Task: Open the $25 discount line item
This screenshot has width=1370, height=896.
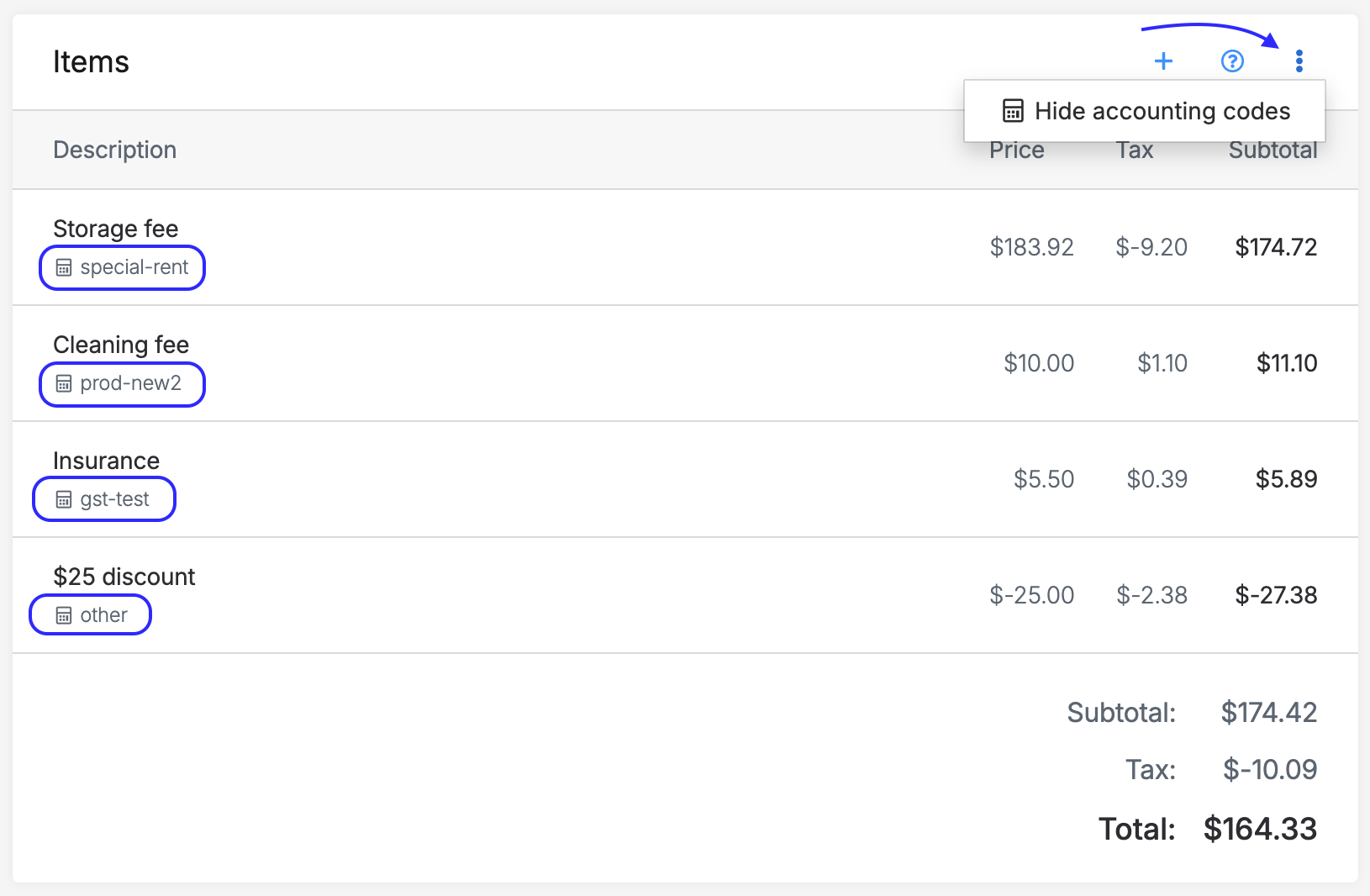Action: [124, 577]
